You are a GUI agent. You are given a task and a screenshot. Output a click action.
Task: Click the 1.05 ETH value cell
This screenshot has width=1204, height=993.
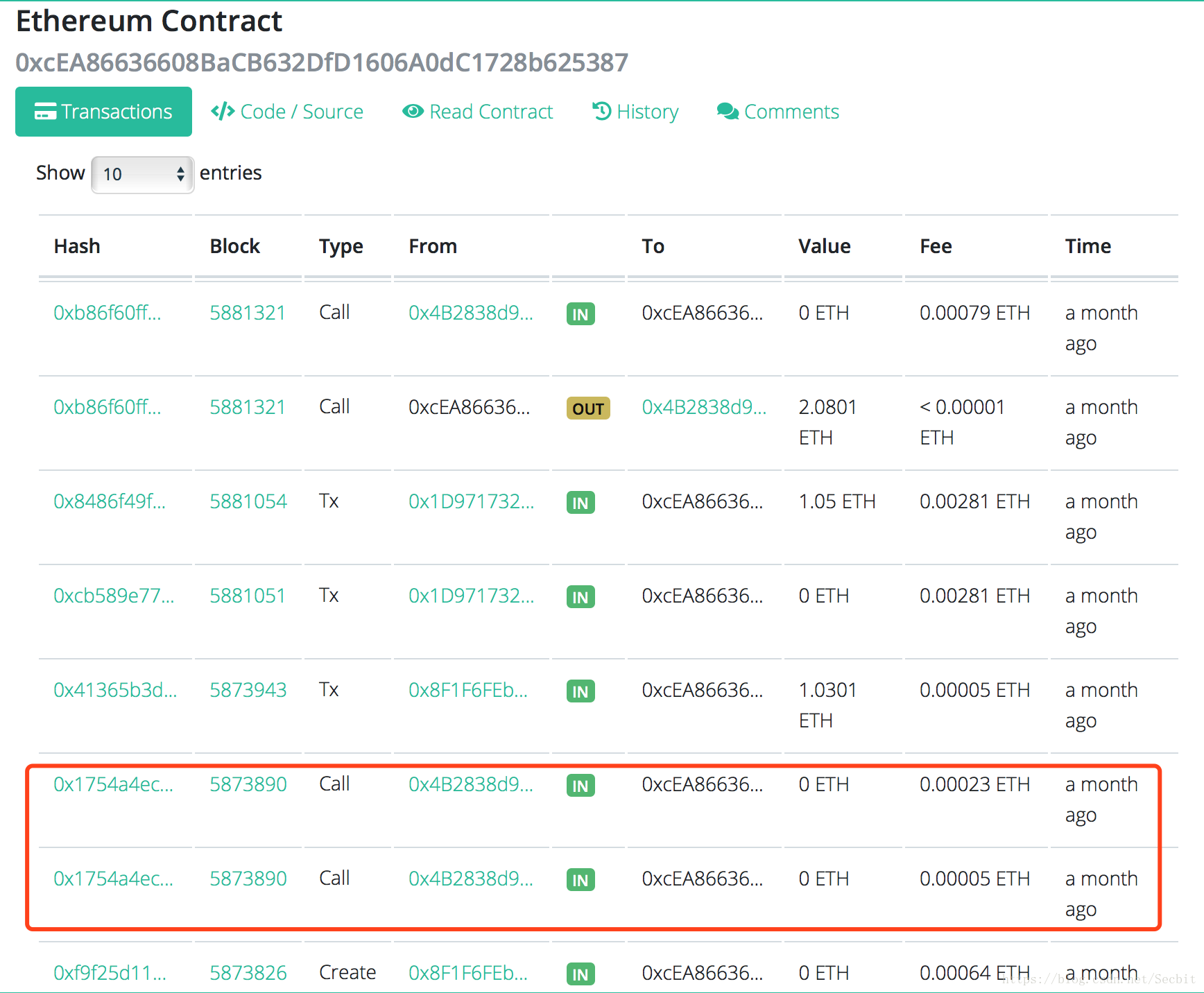[x=837, y=501]
